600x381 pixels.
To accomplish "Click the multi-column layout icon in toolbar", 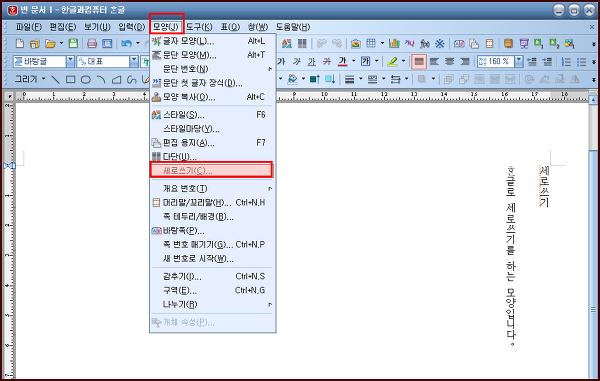I will pos(302,44).
